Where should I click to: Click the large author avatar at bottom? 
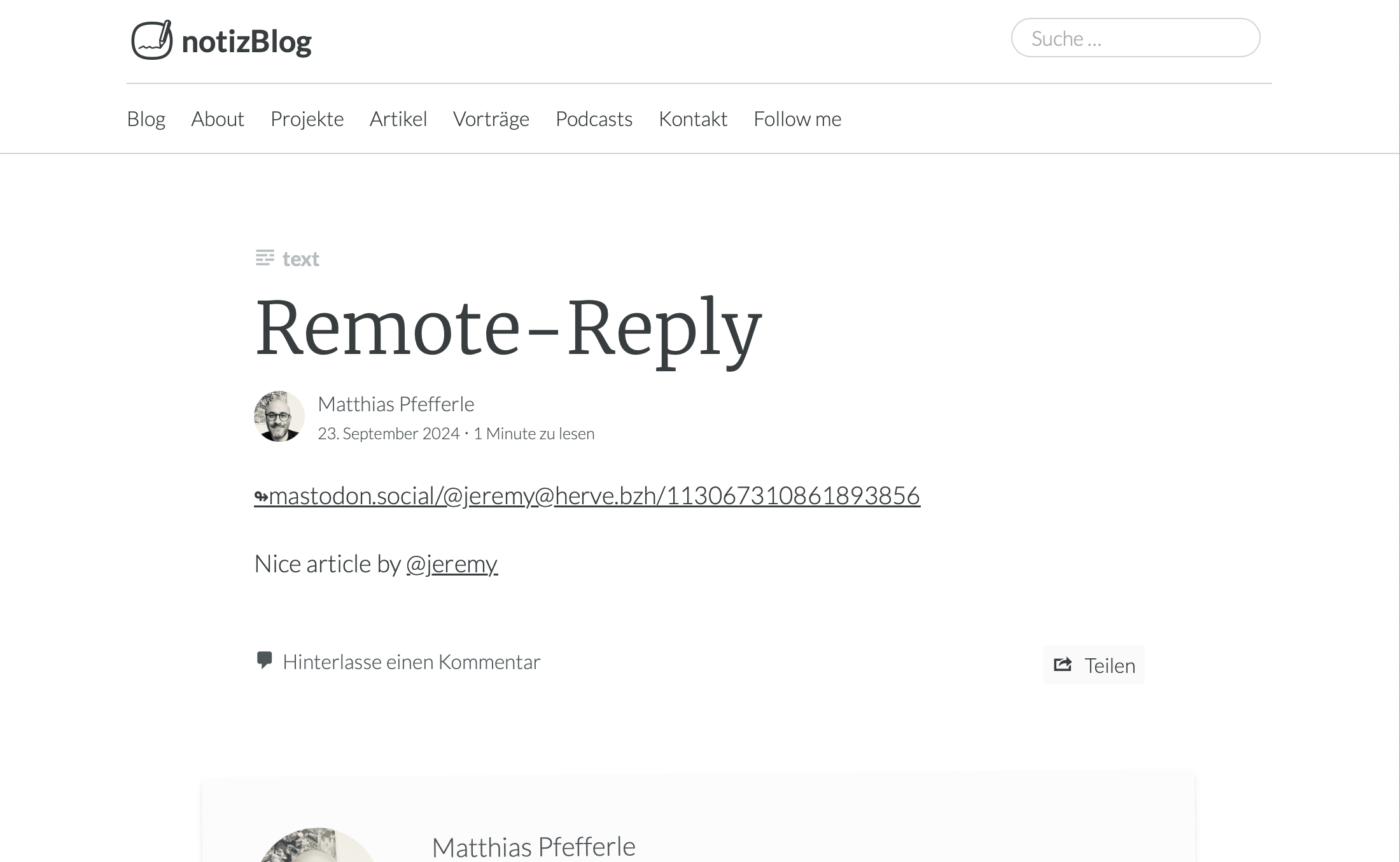click(317, 845)
